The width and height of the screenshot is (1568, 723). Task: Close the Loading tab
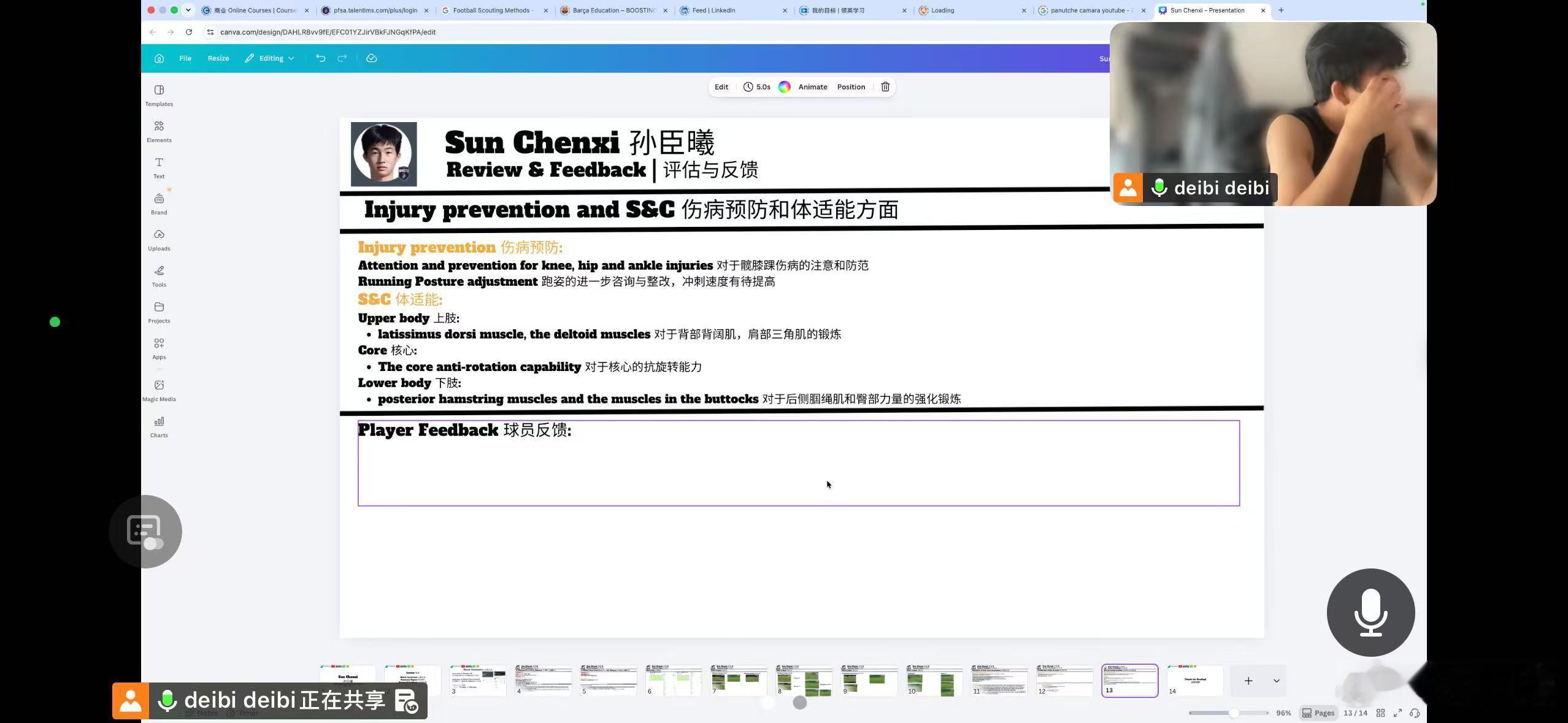[1023, 10]
